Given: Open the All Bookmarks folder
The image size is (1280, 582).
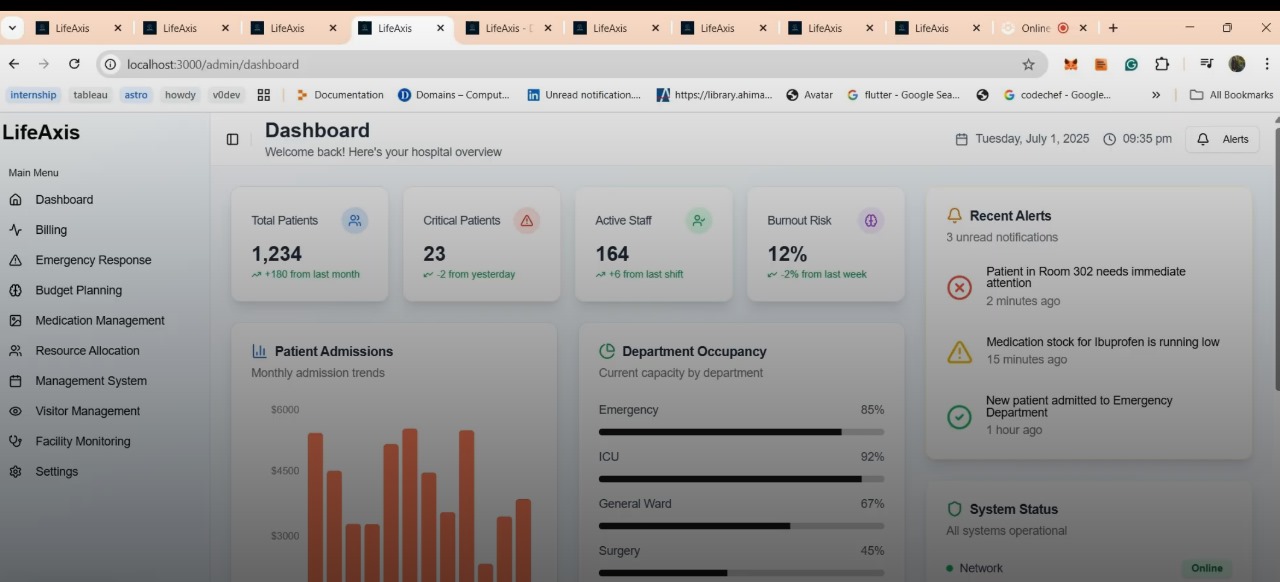Looking at the screenshot, I should (1231, 95).
